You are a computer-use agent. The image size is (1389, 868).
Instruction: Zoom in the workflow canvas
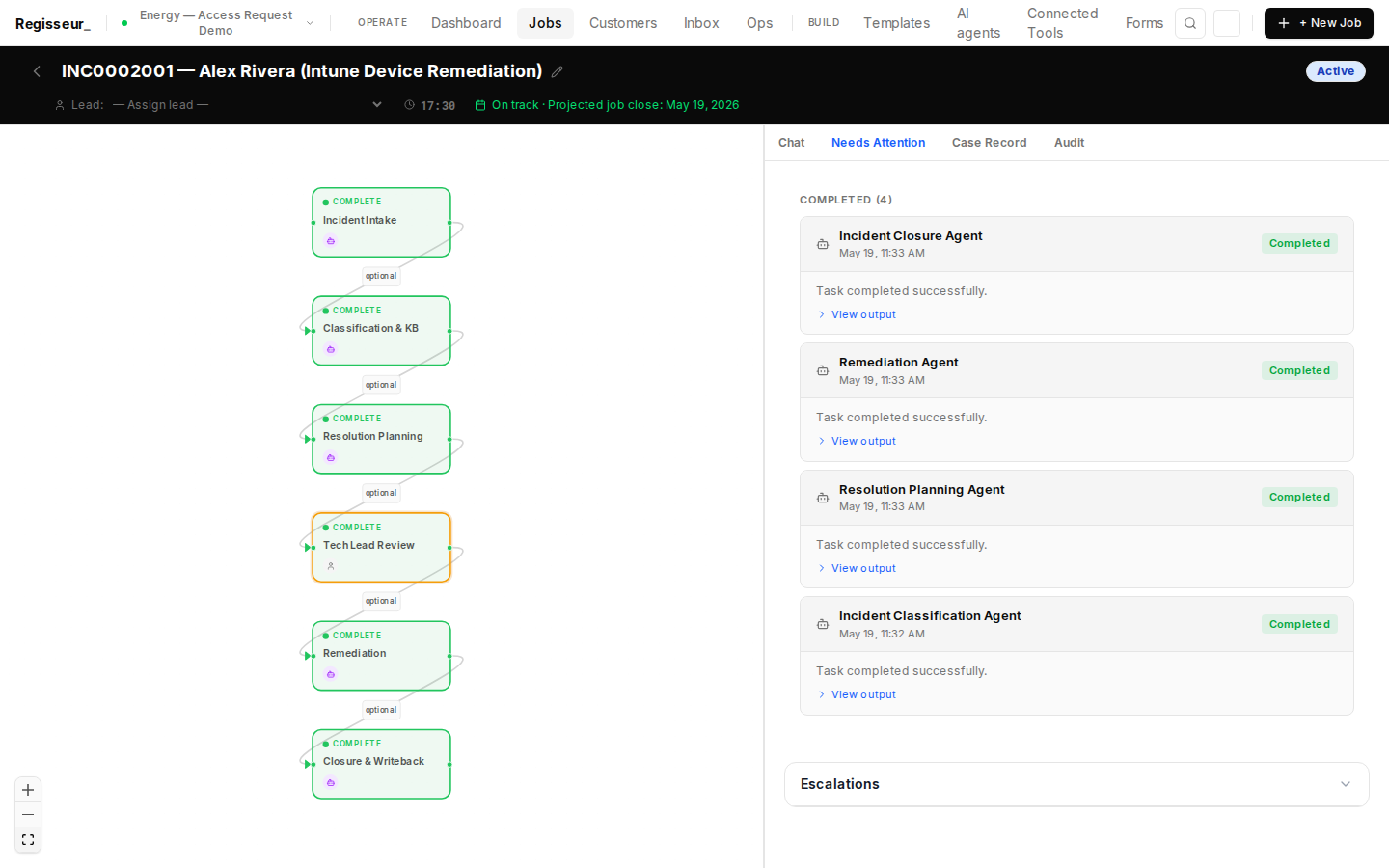pos(28,790)
